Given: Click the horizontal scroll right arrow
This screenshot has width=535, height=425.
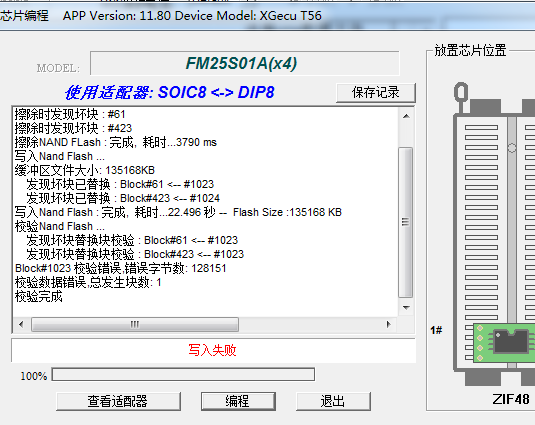Looking at the screenshot, I should pyautogui.click(x=388, y=324).
